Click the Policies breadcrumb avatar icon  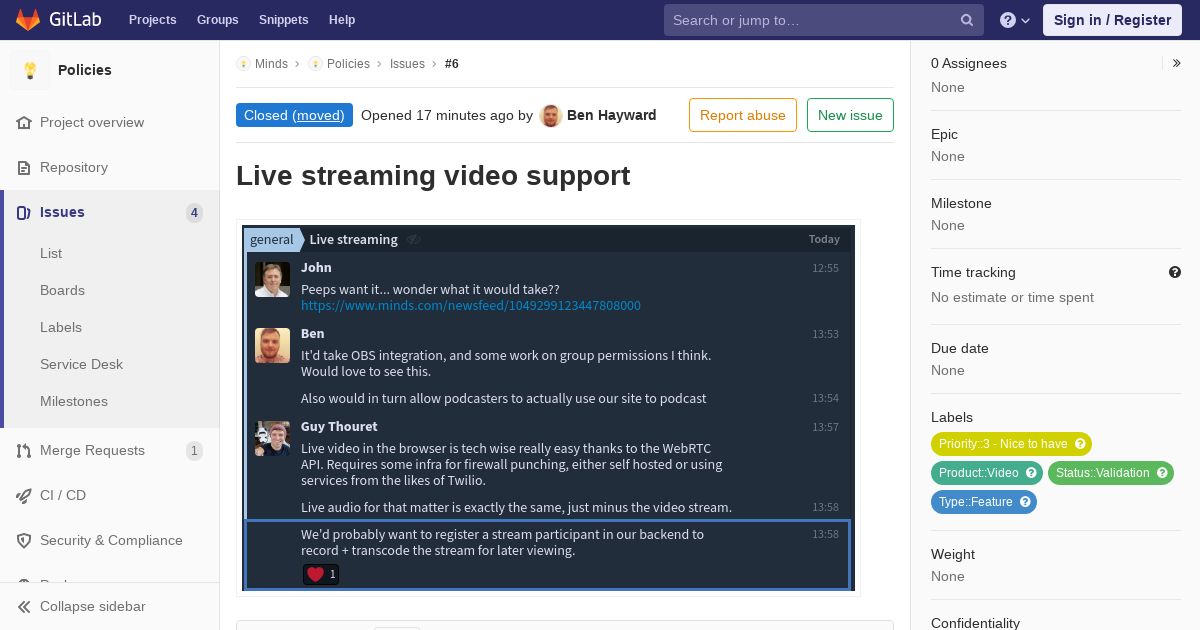tap(315, 63)
